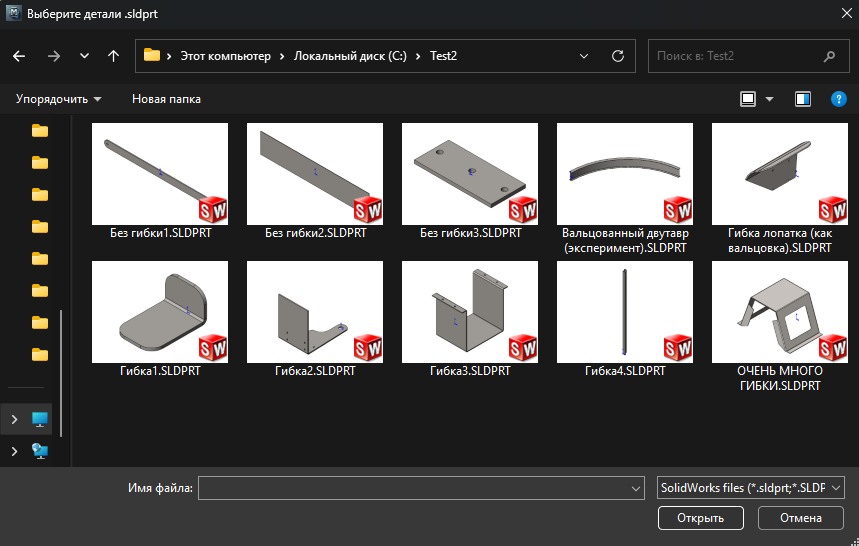The width and height of the screenshot is (859, 546).
Task: Go up one folder level
Action: [113, 56]
